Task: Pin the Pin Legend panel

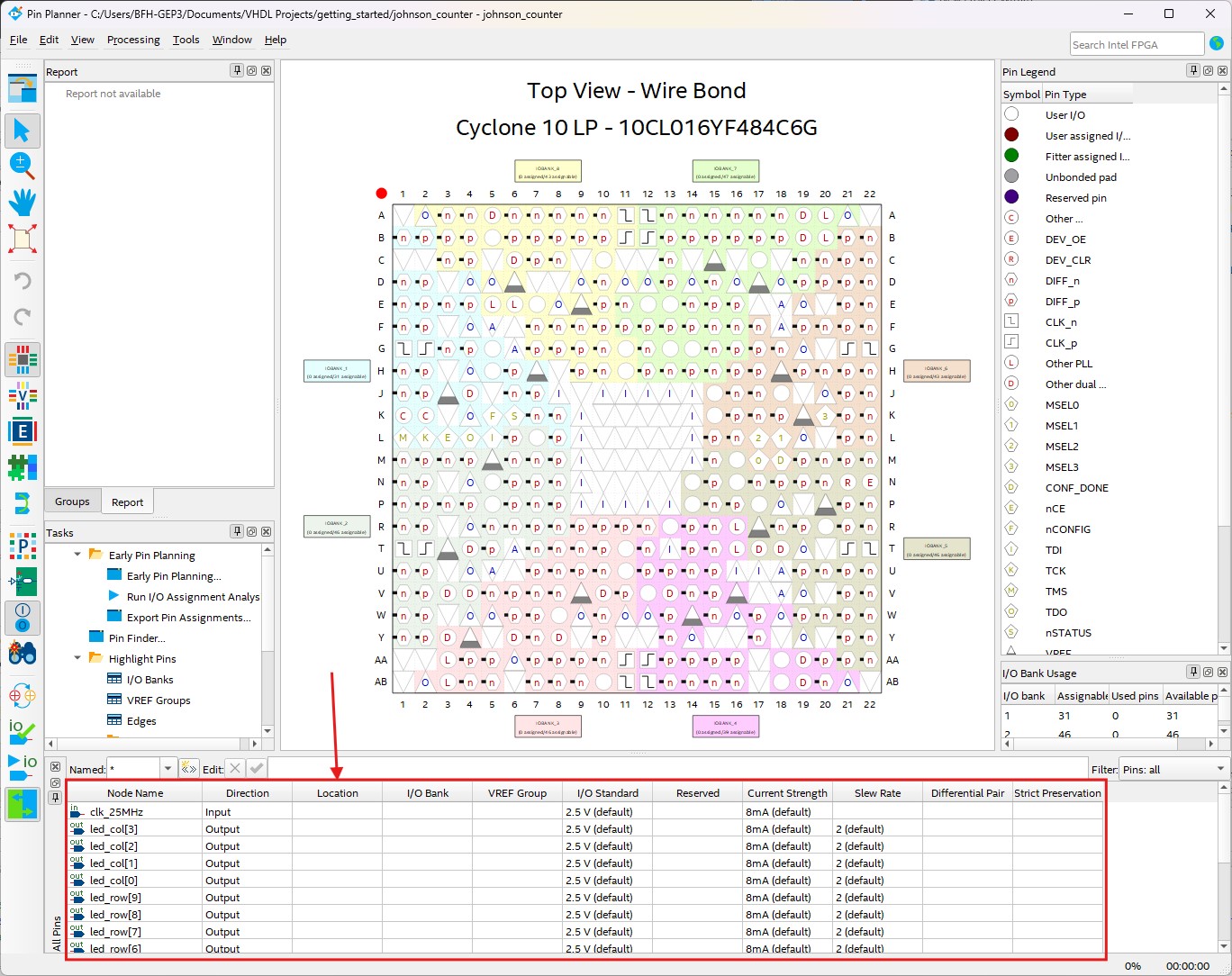Action: (1193, 71)
